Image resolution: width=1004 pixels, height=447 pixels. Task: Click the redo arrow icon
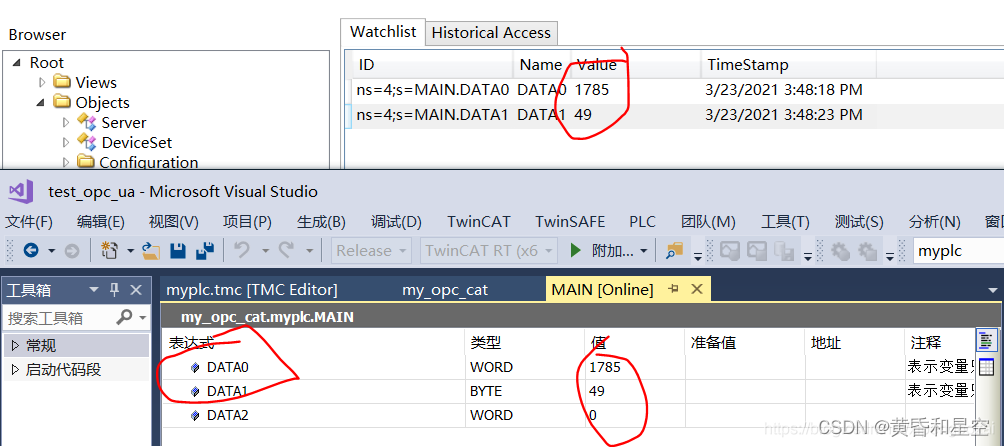pyautogui.click(x=286, y=250)
